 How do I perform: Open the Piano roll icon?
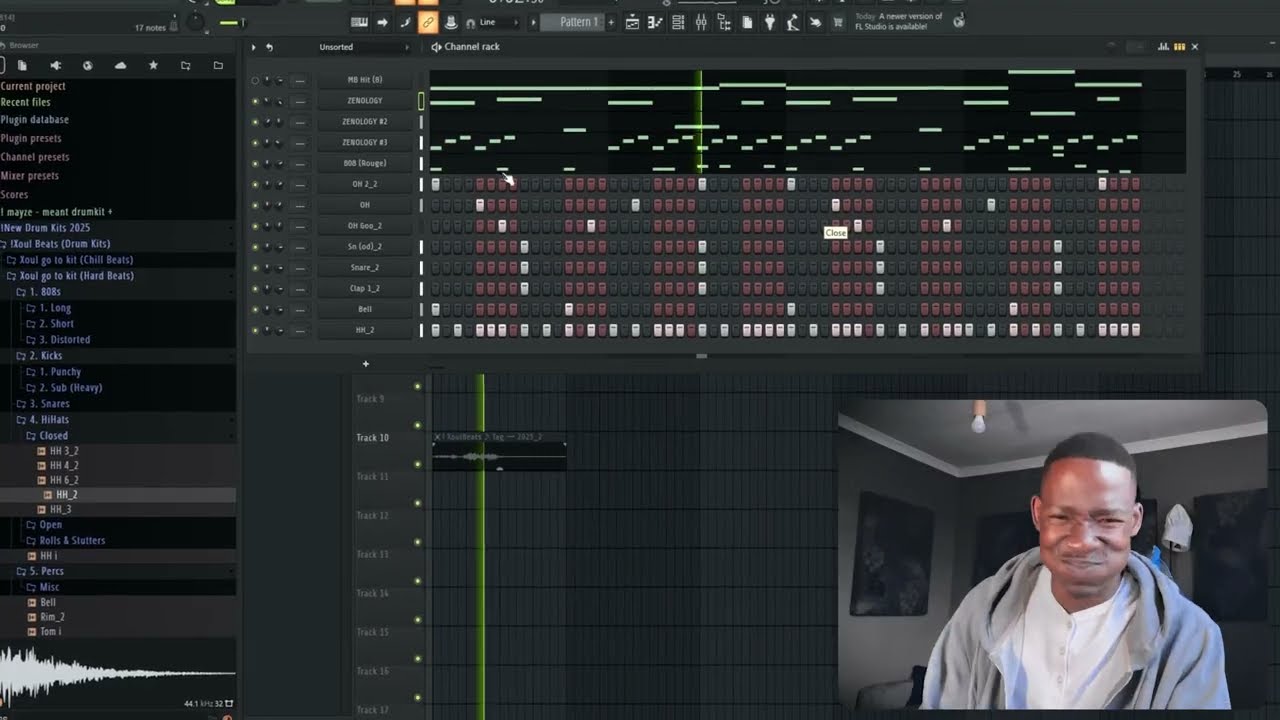[x=655, y=22]
